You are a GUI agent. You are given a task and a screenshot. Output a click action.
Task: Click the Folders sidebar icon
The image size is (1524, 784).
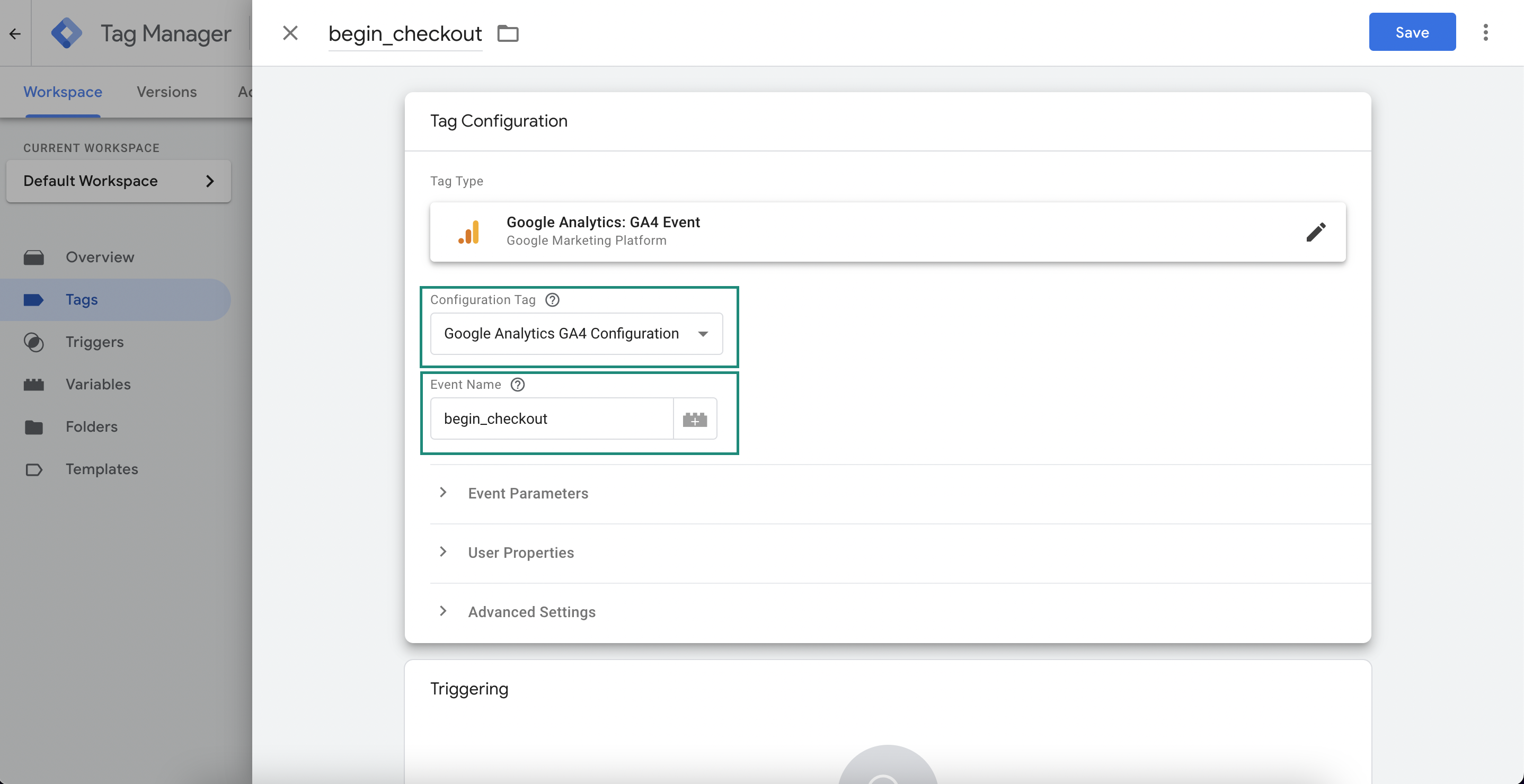tap(34, 427)
